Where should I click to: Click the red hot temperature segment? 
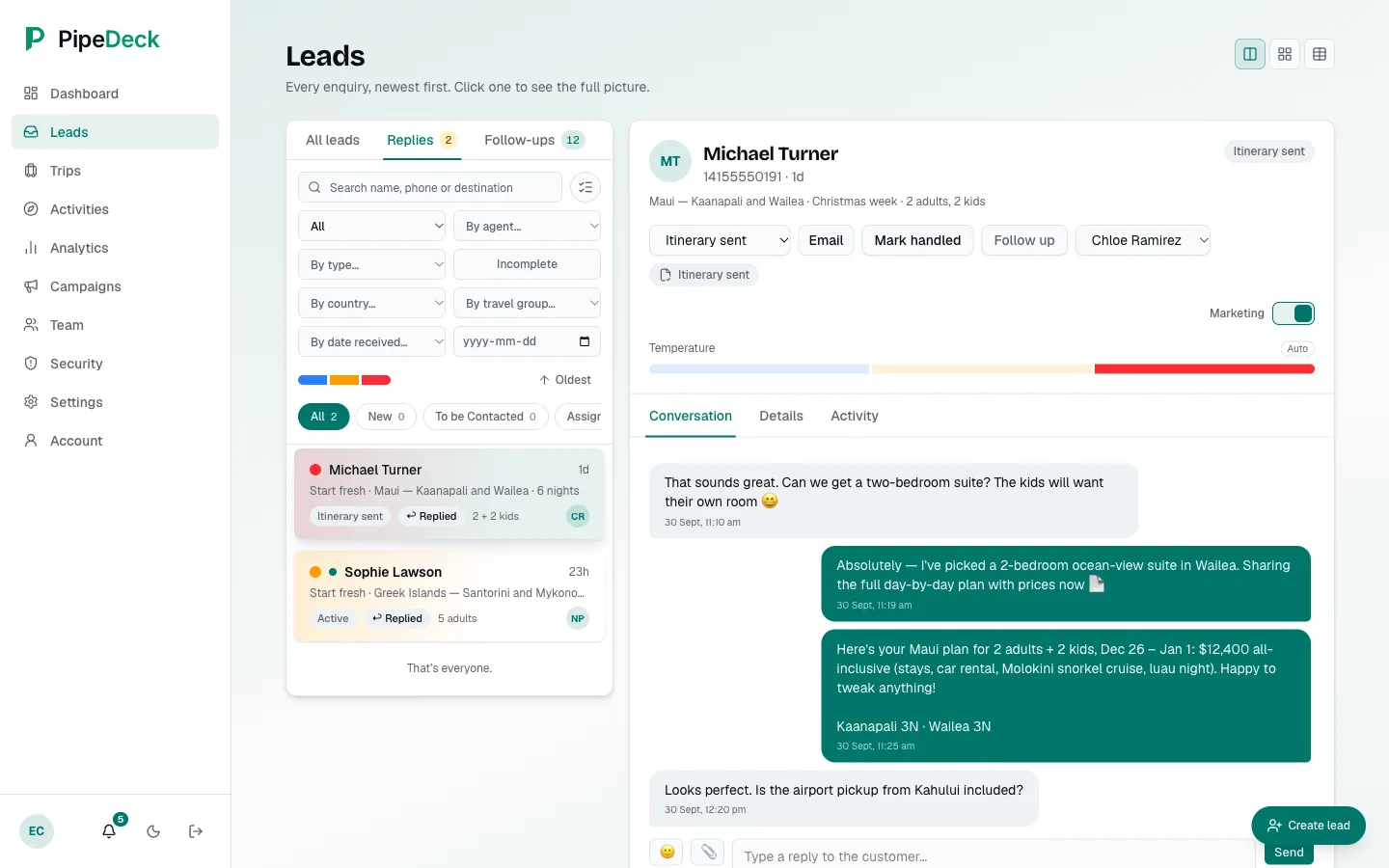coord(1204,369)
